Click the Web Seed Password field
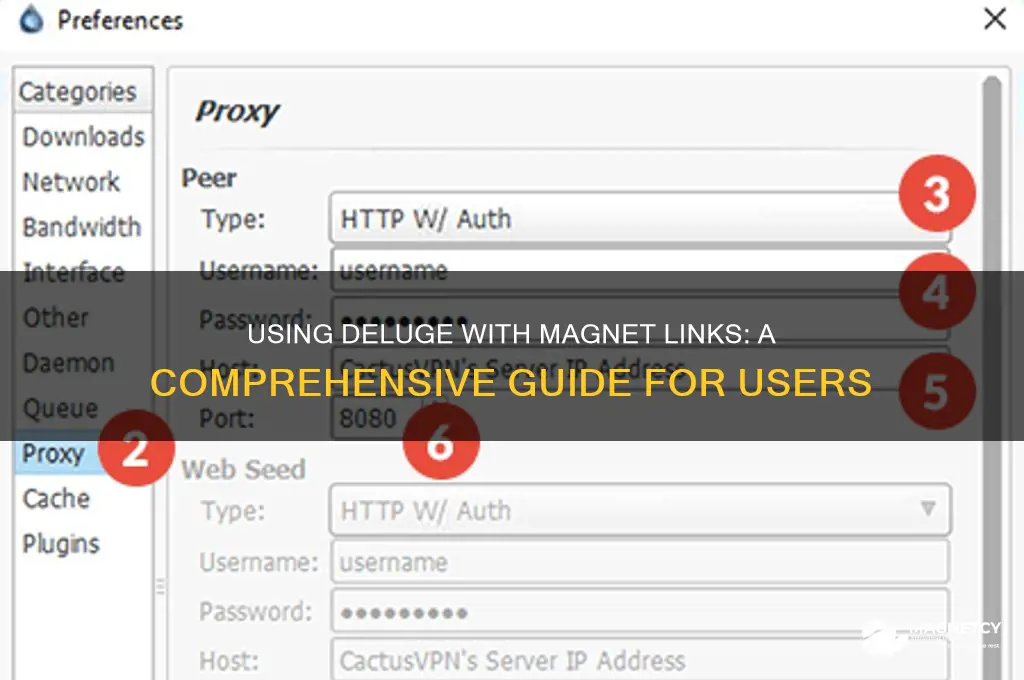 [x=640, y=612]
